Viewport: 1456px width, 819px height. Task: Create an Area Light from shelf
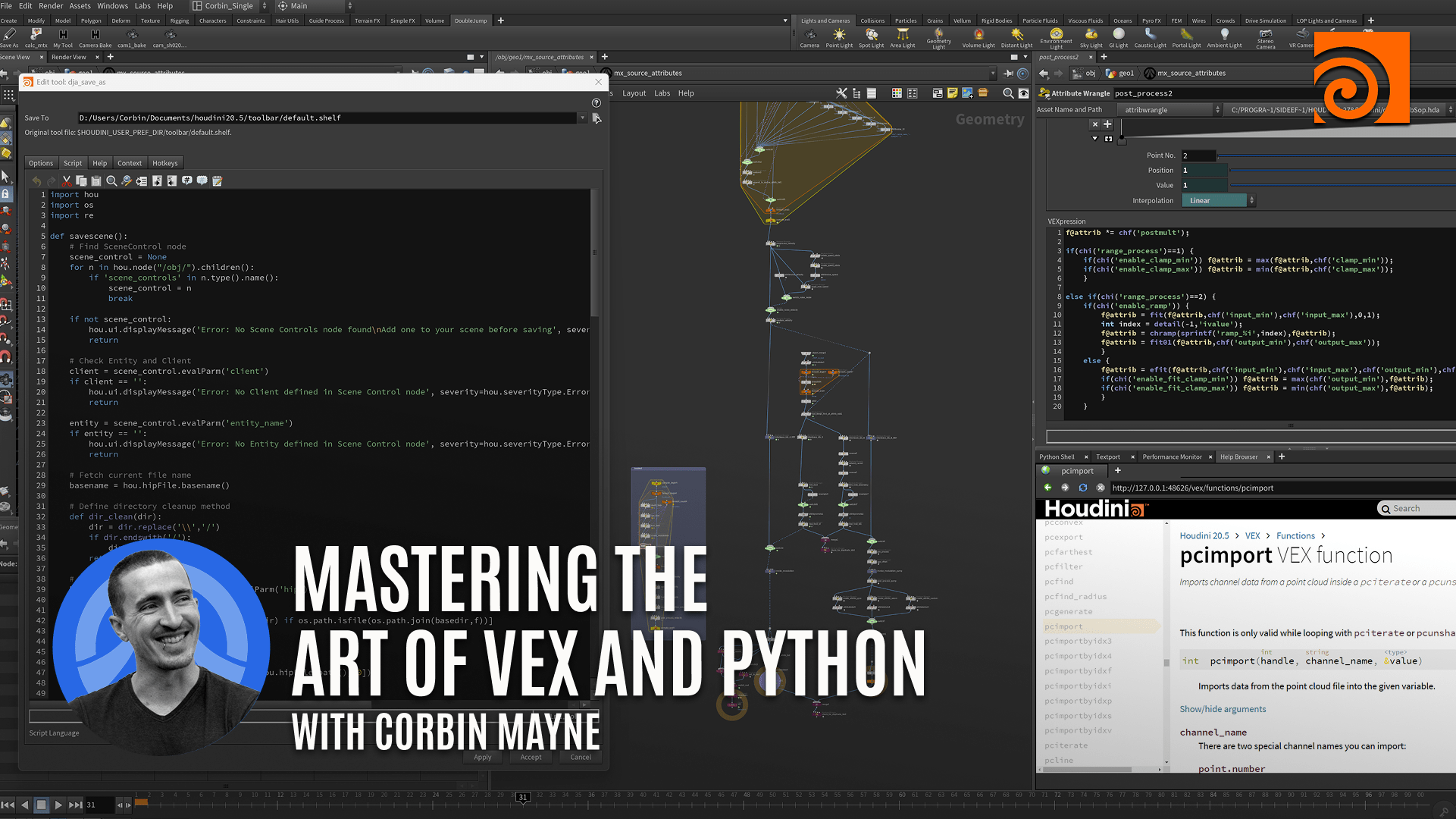[903, 38]
